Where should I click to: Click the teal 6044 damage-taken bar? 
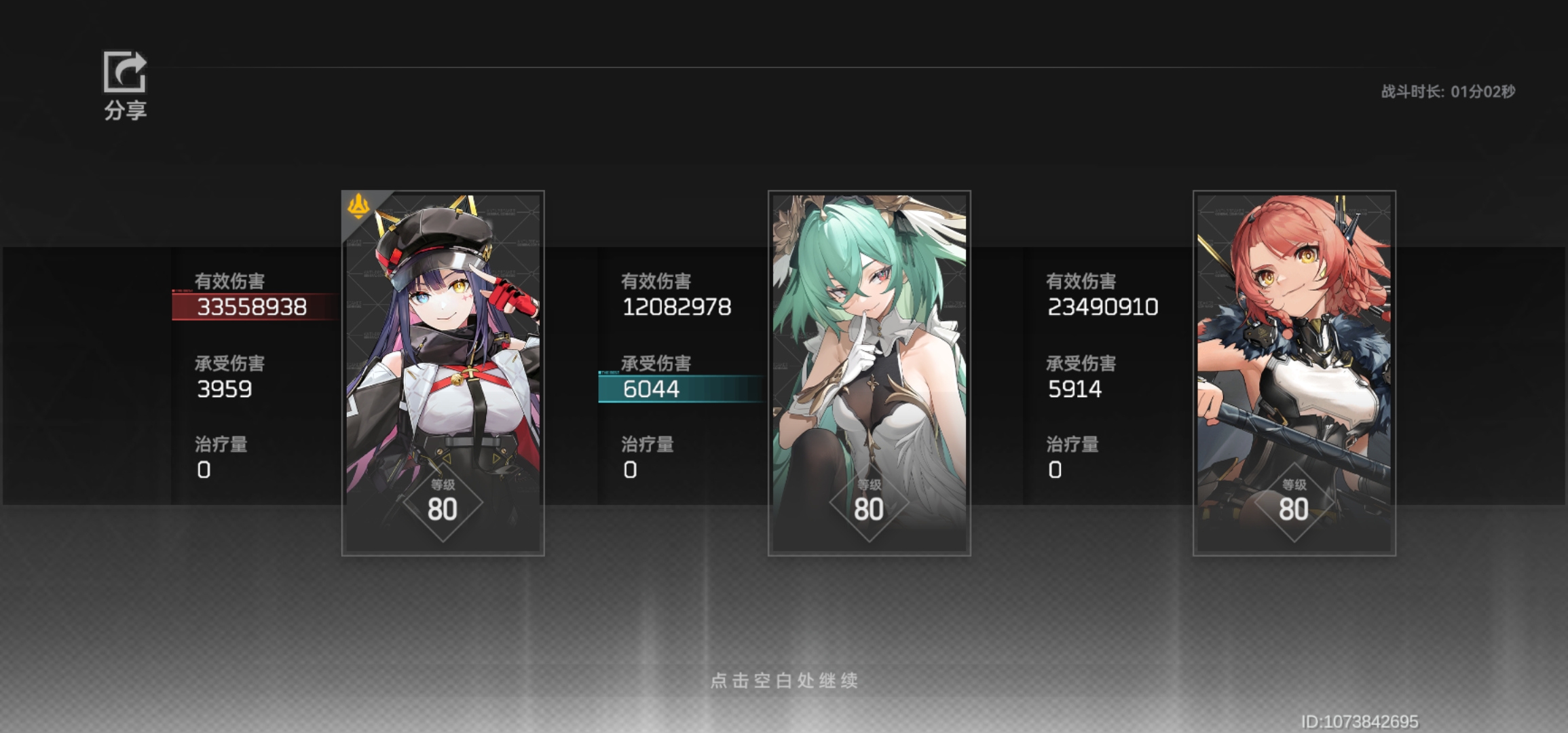(x=681, y=389)
